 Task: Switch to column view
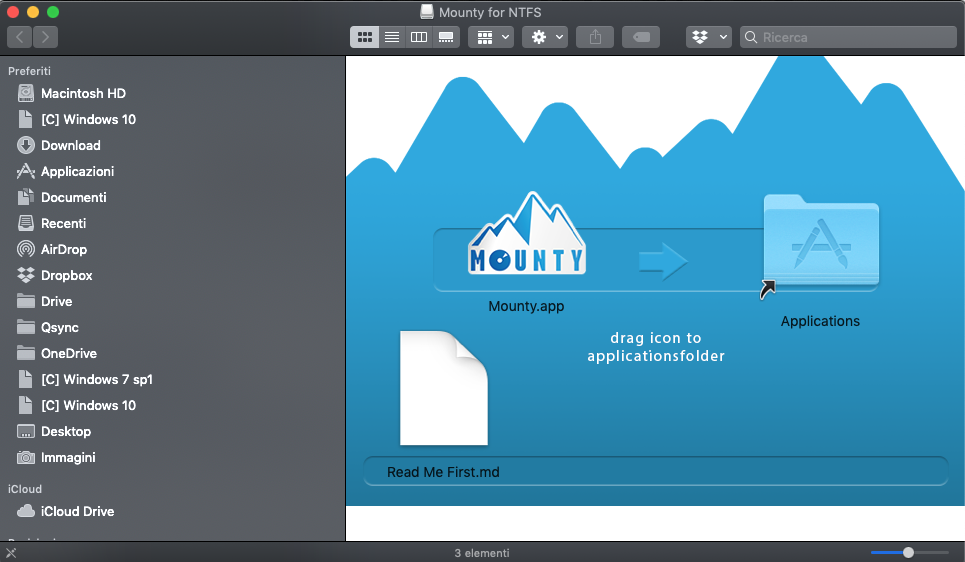tap(418, 37)
